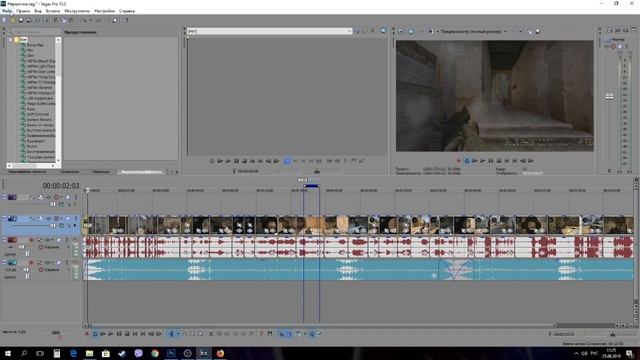This screenshot has width=640, height=360.
Task: Open the trimmer media dropdown
Action: pyautogui.click(x=349, y=31)
